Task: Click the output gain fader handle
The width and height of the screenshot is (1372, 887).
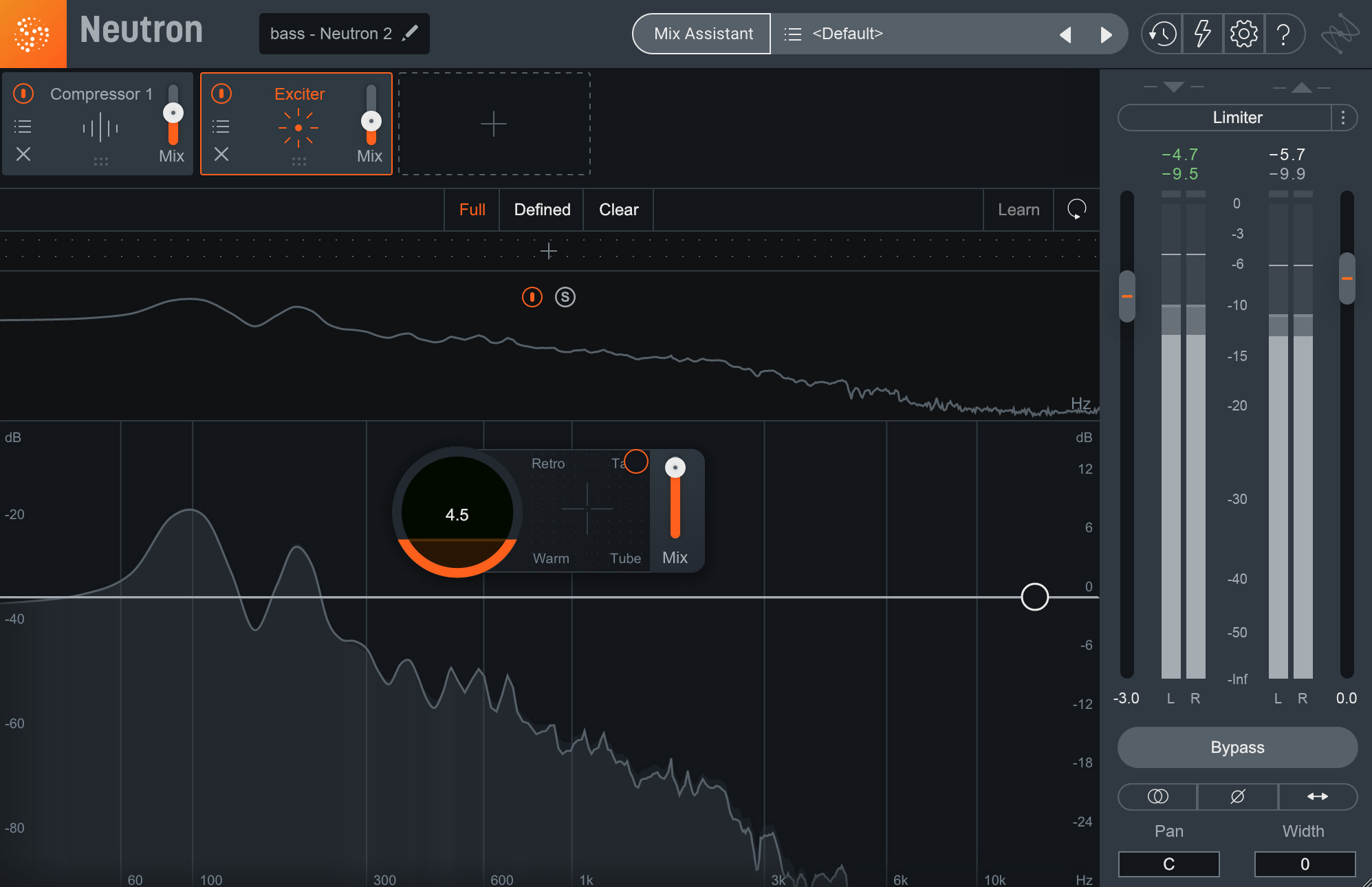Action: 1347,278
